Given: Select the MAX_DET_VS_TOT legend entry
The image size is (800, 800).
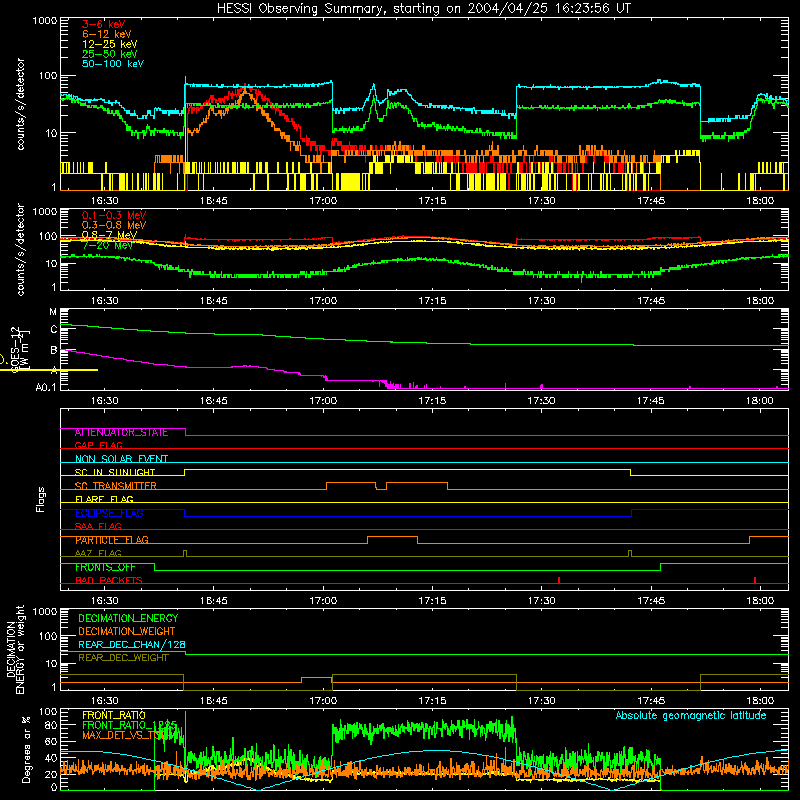Looking at the screenshot, I should click(125, 735).
